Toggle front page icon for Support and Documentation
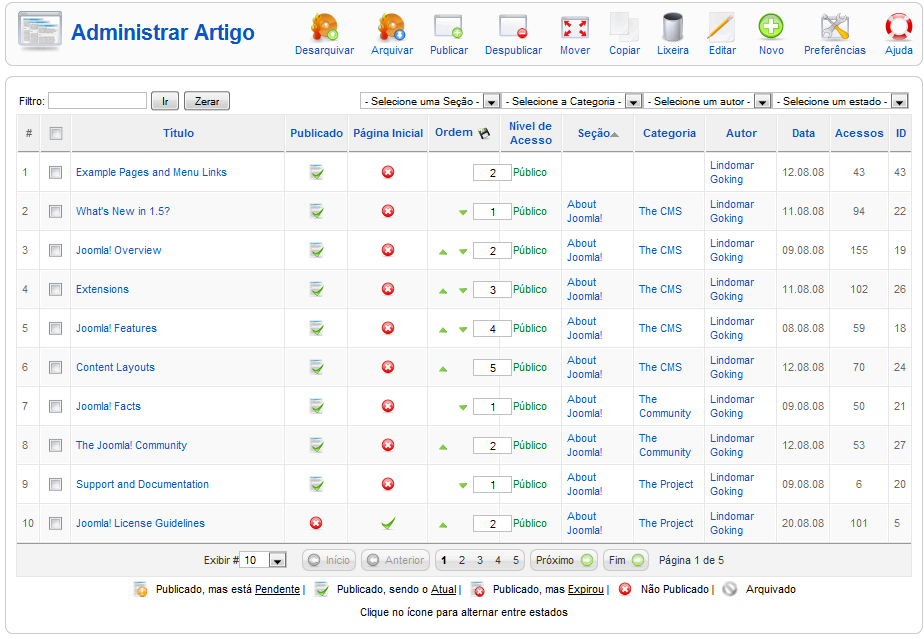 [388, 484]
